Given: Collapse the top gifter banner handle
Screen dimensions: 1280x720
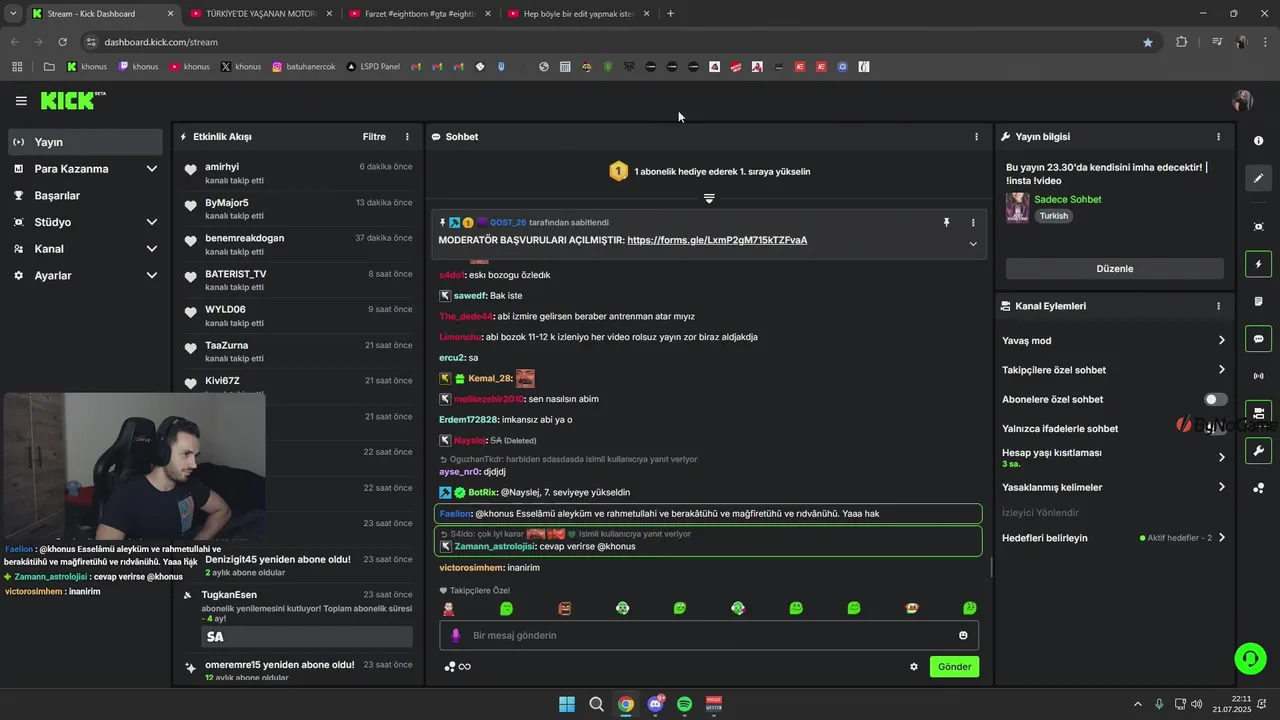Looking at the screenshot, I should coord(709,198).
